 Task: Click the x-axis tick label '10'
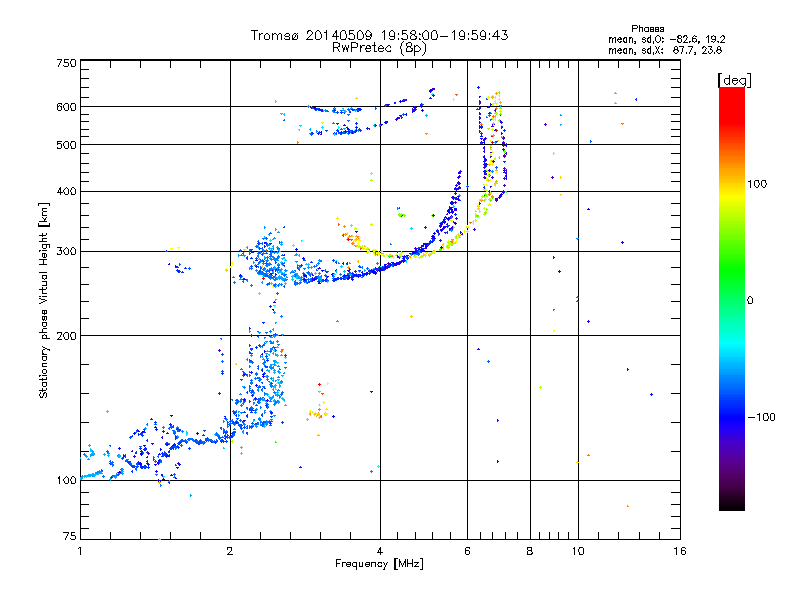coord(578,551)
